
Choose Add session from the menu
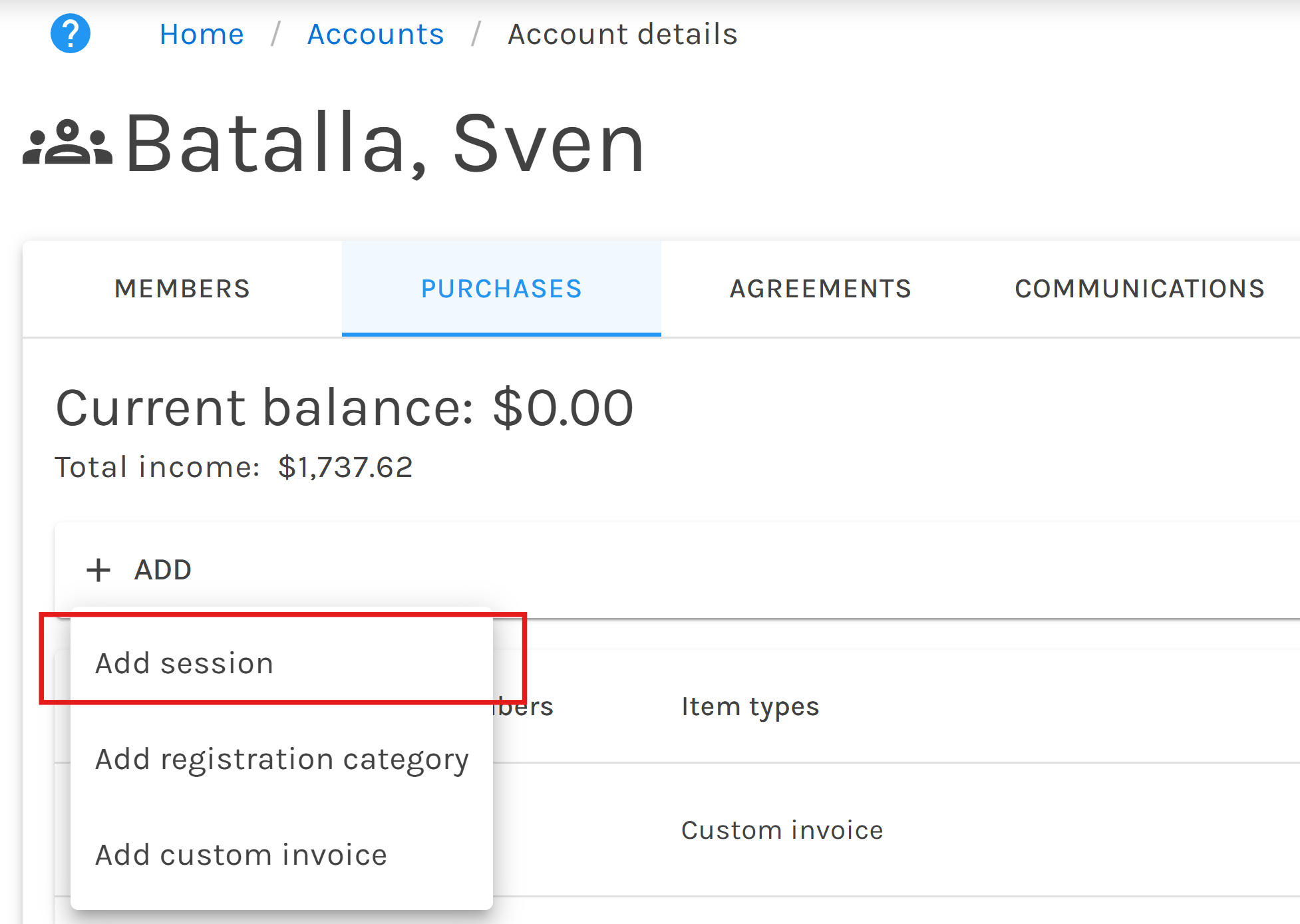coord(184,663)
